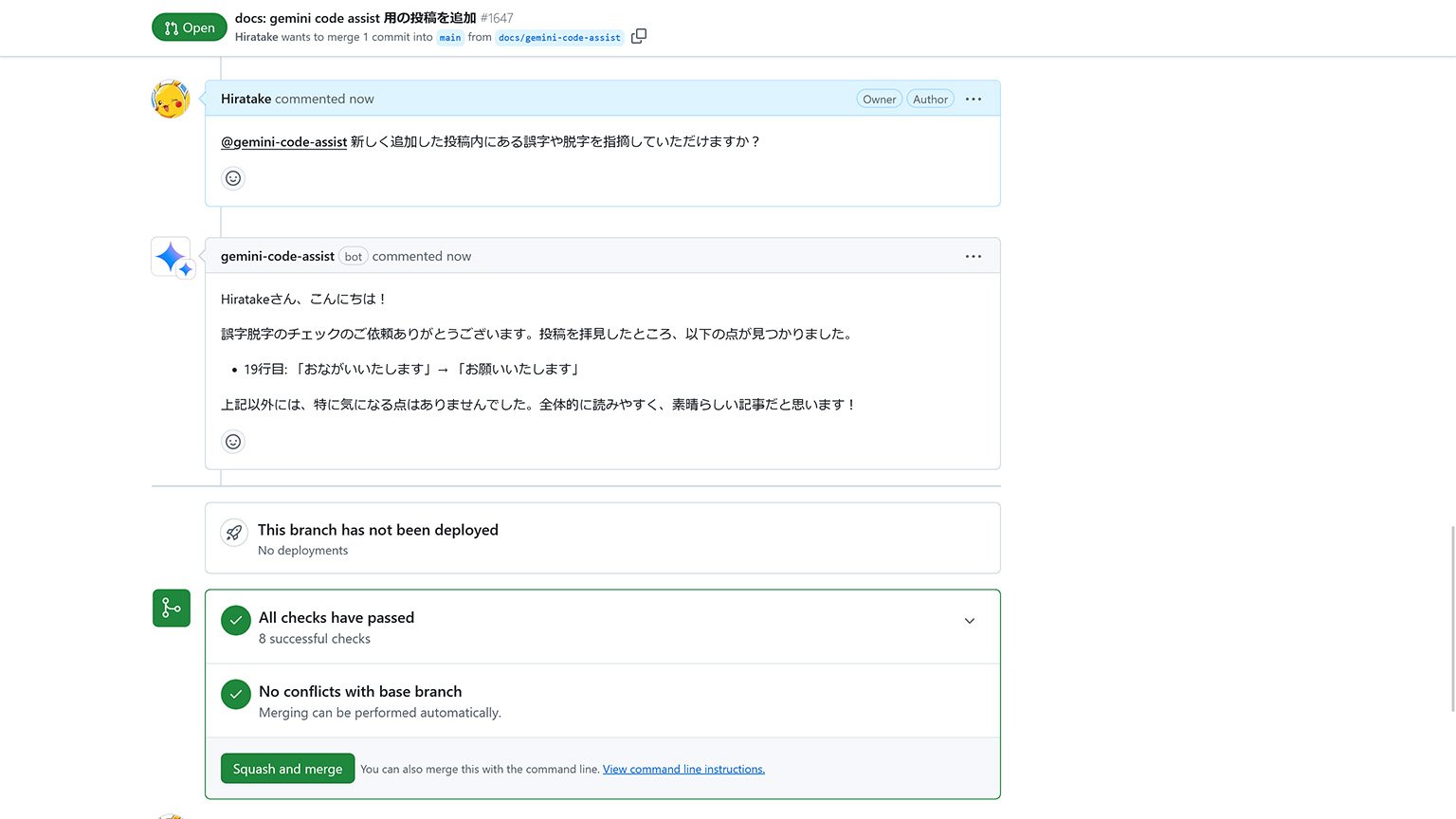The width and height of the screenshot is (1456, 819).
Task: Add reaction emoji to Hiratake's comment
Action: (x=233, y=178)
